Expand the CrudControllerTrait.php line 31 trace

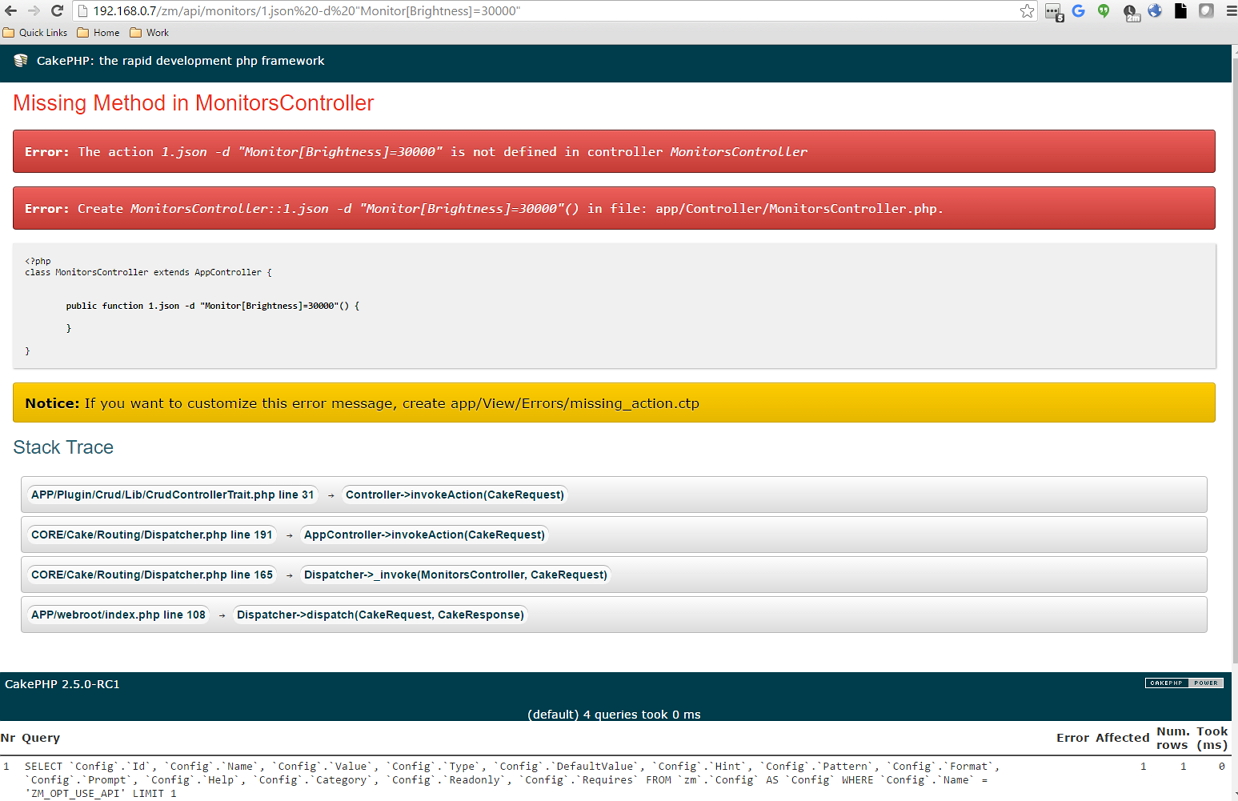pos(172,495)
